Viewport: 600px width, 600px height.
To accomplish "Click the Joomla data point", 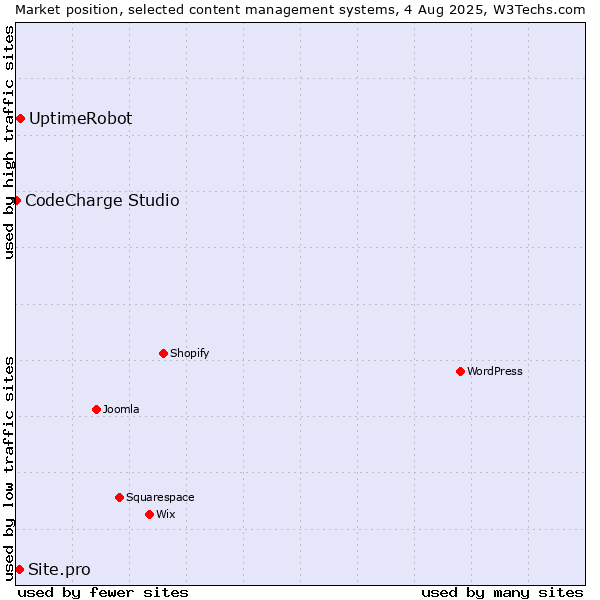I will (x=96, y=410).
